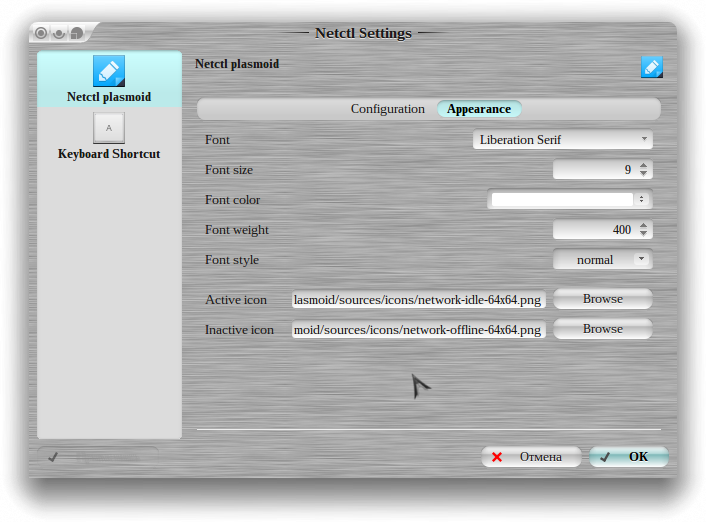Viewport: 706px width, 522px height.
Task: Browse for the Inactive icon file
Action: pyautogui.click(x=602, y=329)
